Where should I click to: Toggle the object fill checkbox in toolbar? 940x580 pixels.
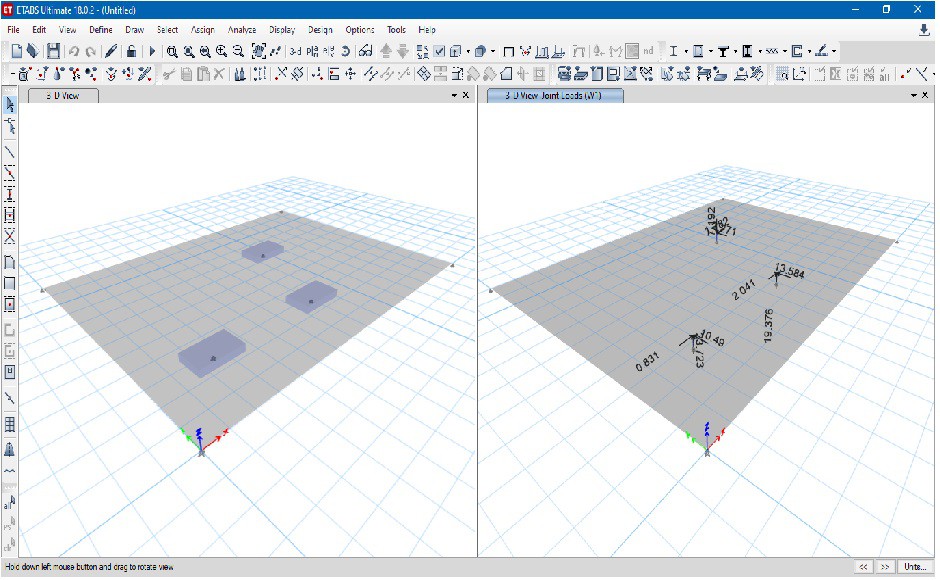coord(439,51)
